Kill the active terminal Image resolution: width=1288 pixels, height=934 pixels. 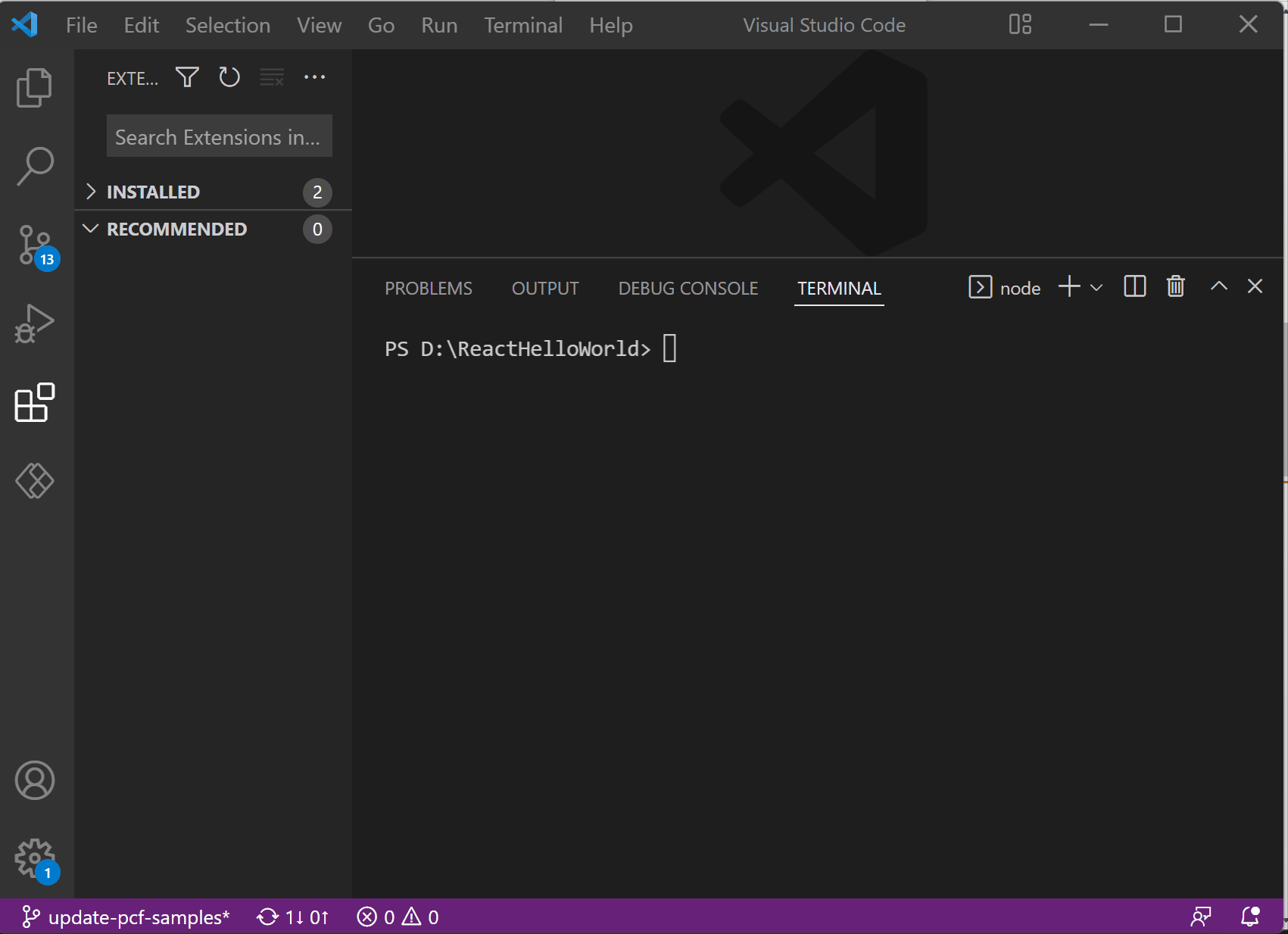coord(1174,286)
